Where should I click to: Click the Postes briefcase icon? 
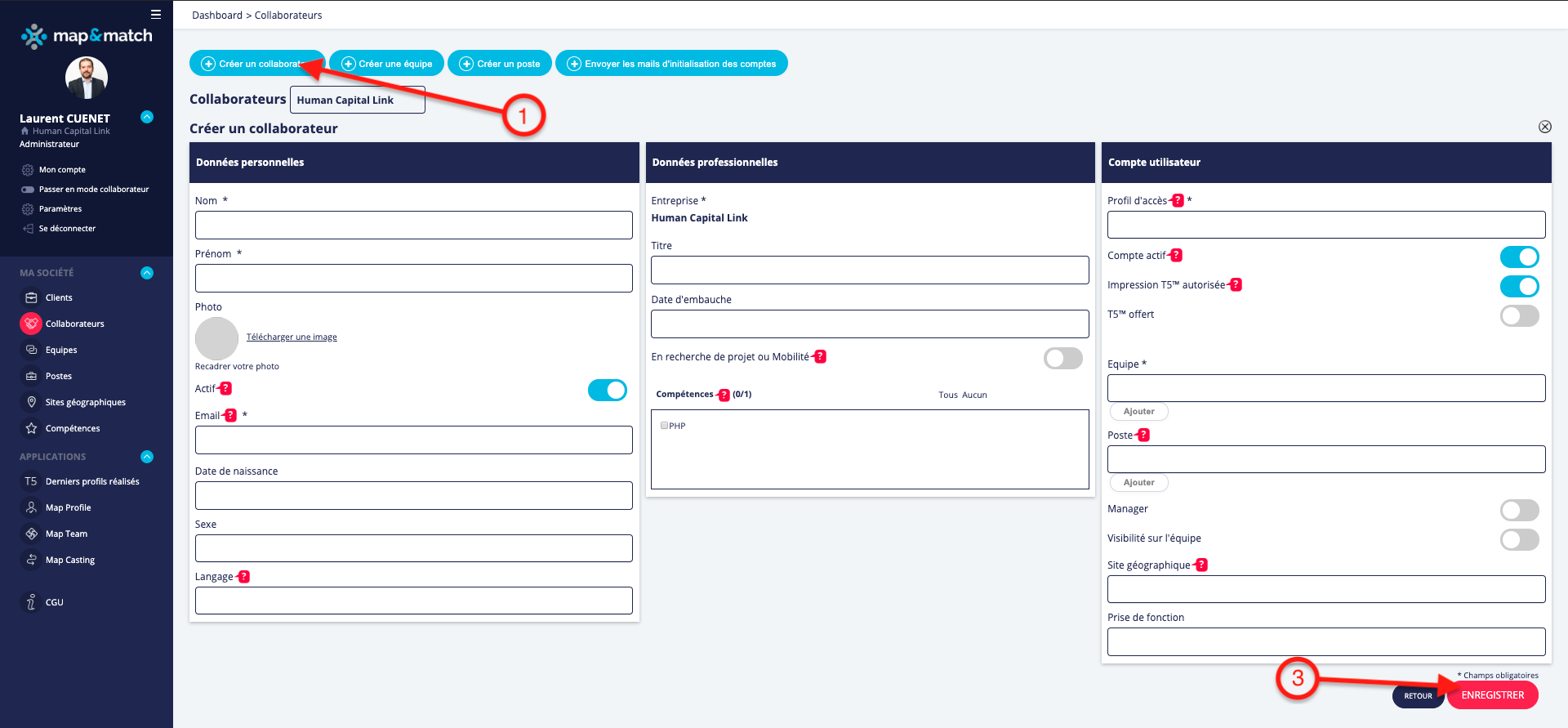tap(31, 376)
